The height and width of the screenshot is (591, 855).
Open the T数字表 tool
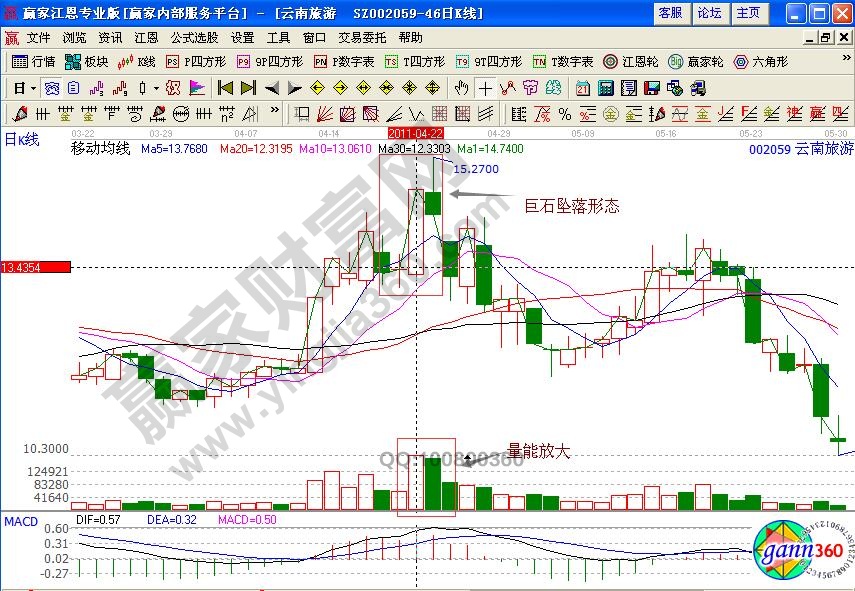[563, 62]
